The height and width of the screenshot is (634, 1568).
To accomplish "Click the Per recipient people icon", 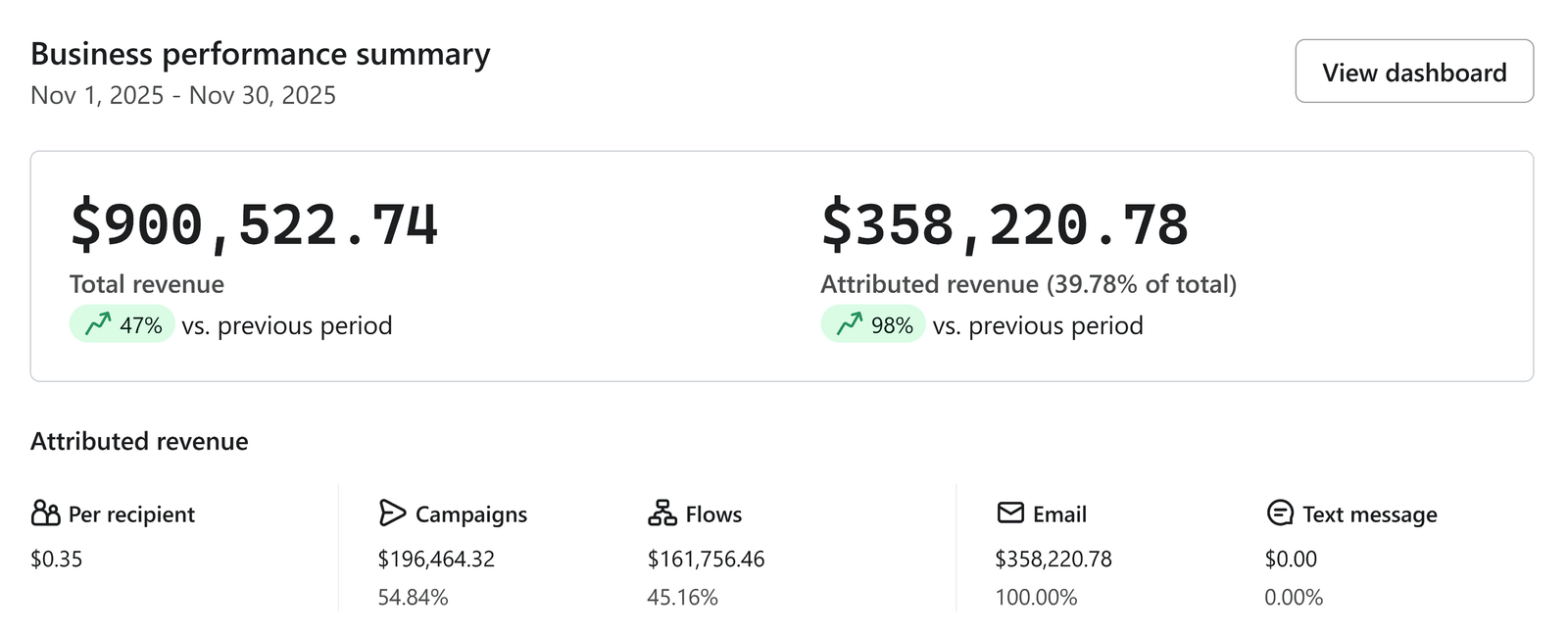I will (45, 513).
